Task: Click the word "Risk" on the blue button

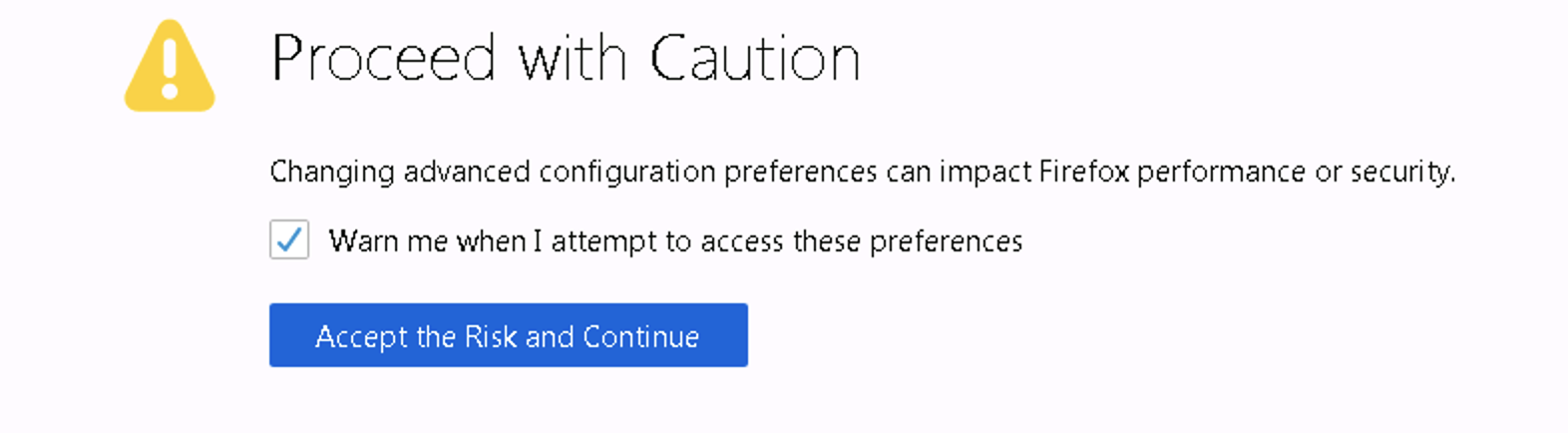Action: (491, 337)
